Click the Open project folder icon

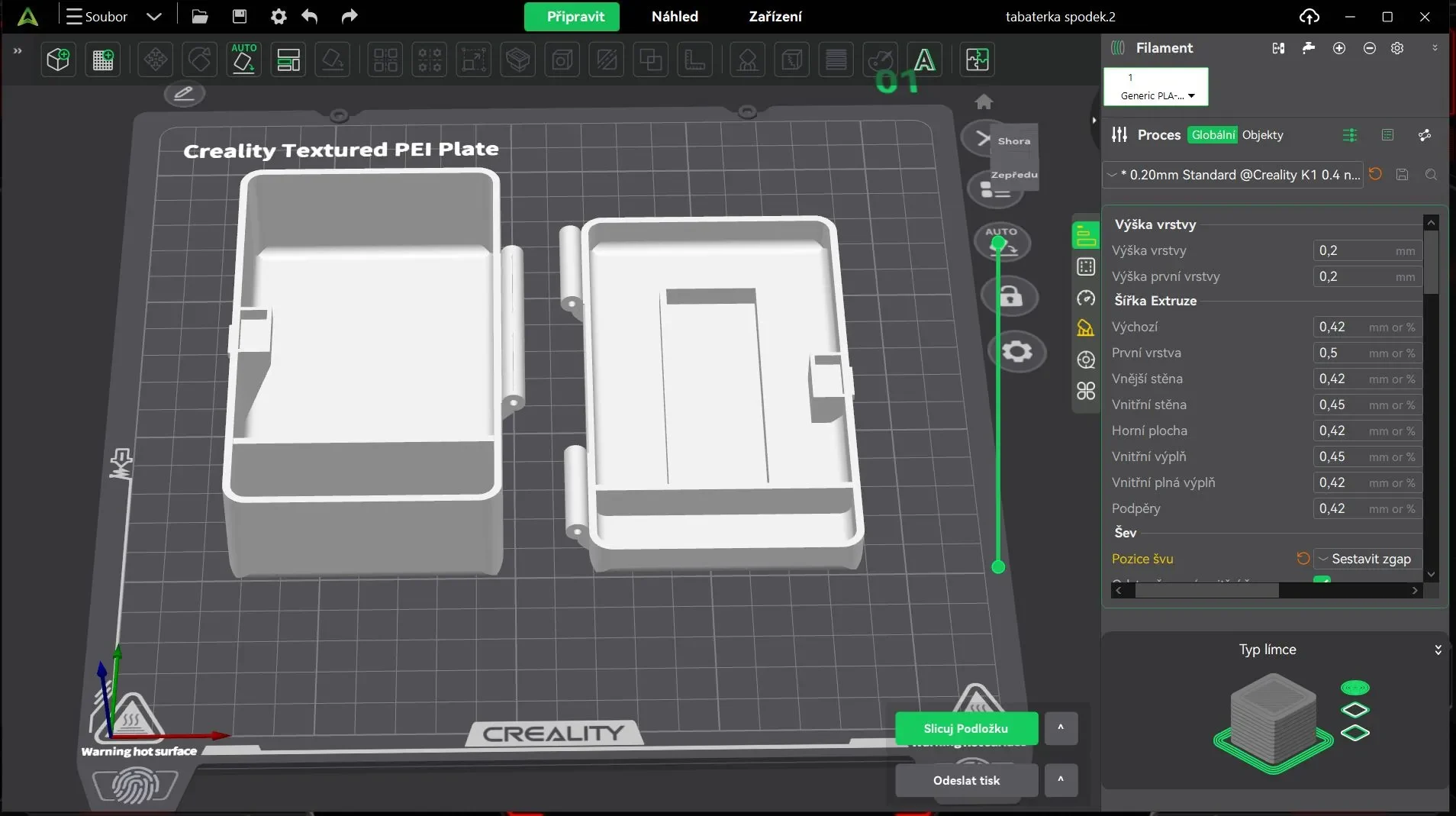200,17
